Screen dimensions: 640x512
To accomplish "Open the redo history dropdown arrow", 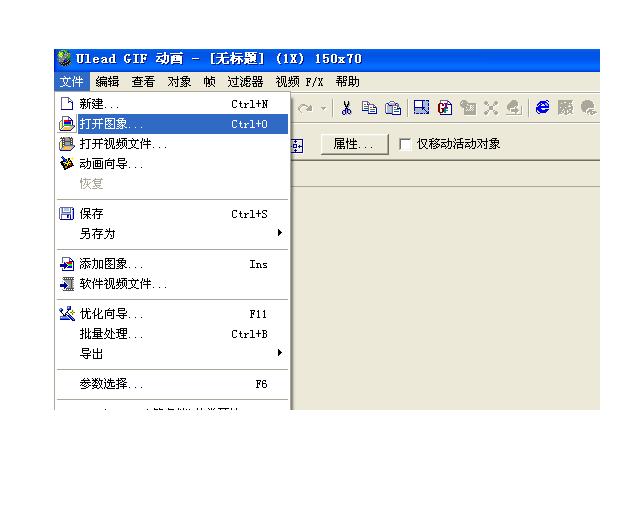I will (323, 108).
